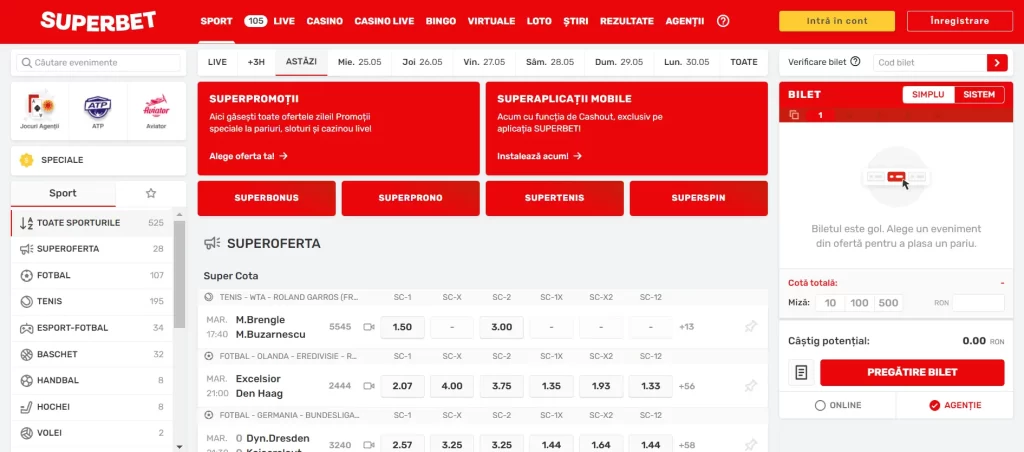The width and height of the screenshot is (1024, 452).
Task: Click the live stream icon for Dyn.Dresden match
Action: (369, 445)
